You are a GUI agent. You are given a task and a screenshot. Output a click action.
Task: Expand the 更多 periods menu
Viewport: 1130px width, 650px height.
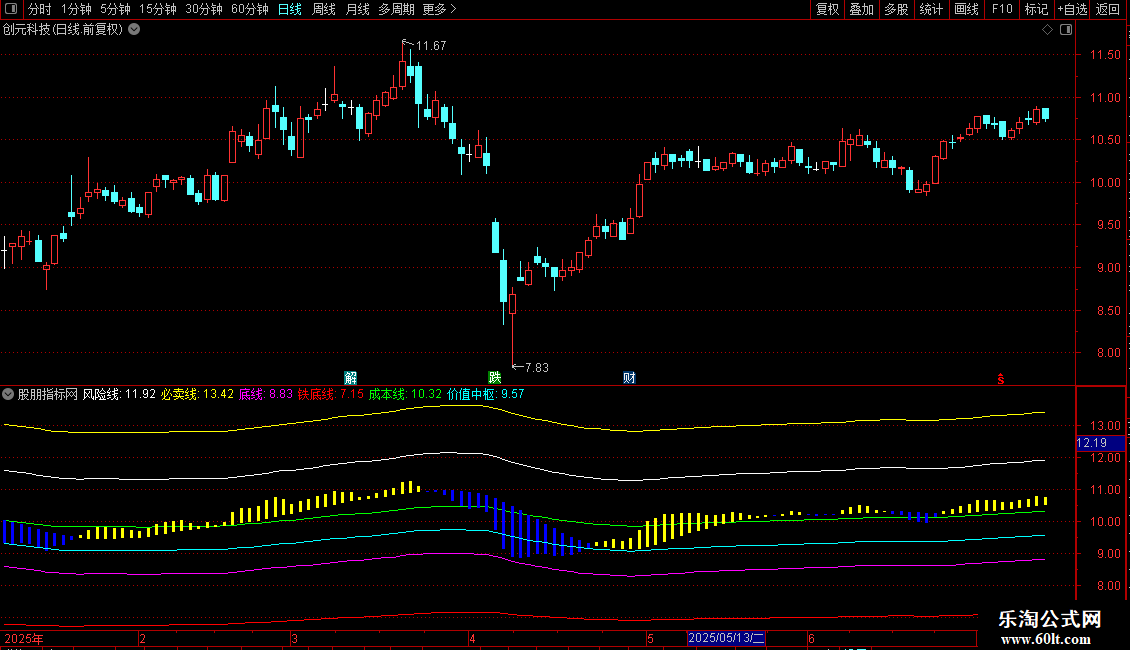[x=440, y=9]
